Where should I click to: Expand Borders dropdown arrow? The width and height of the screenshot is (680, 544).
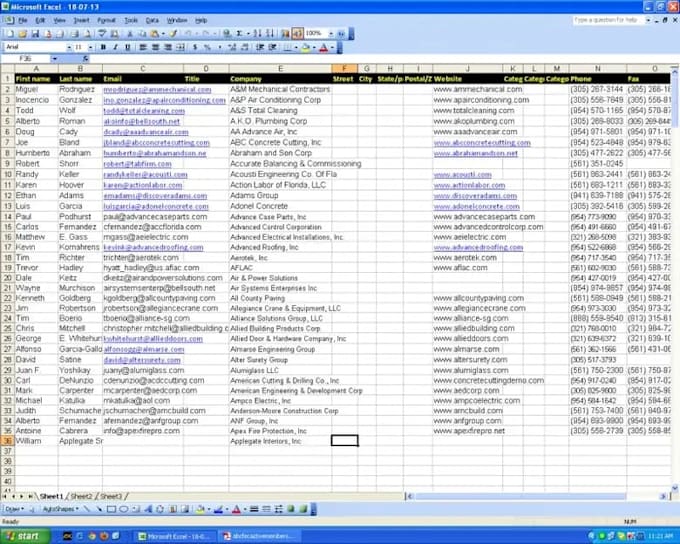[296, 47]
